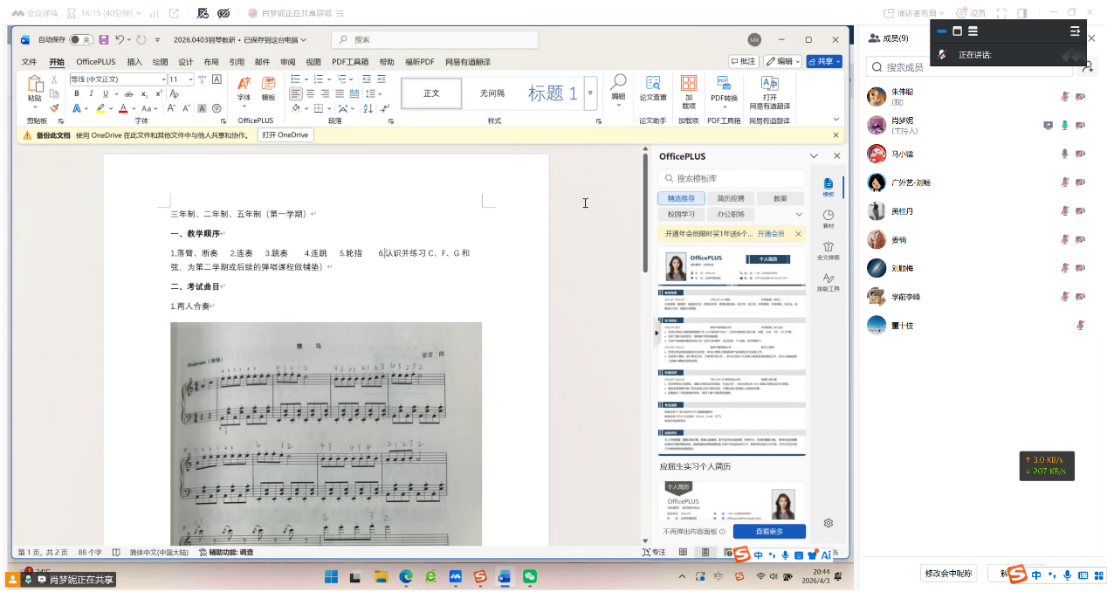Click the 全文降重 sidebar icon
This screenshot has height=592, width=1108.
(x=828, y=250)
